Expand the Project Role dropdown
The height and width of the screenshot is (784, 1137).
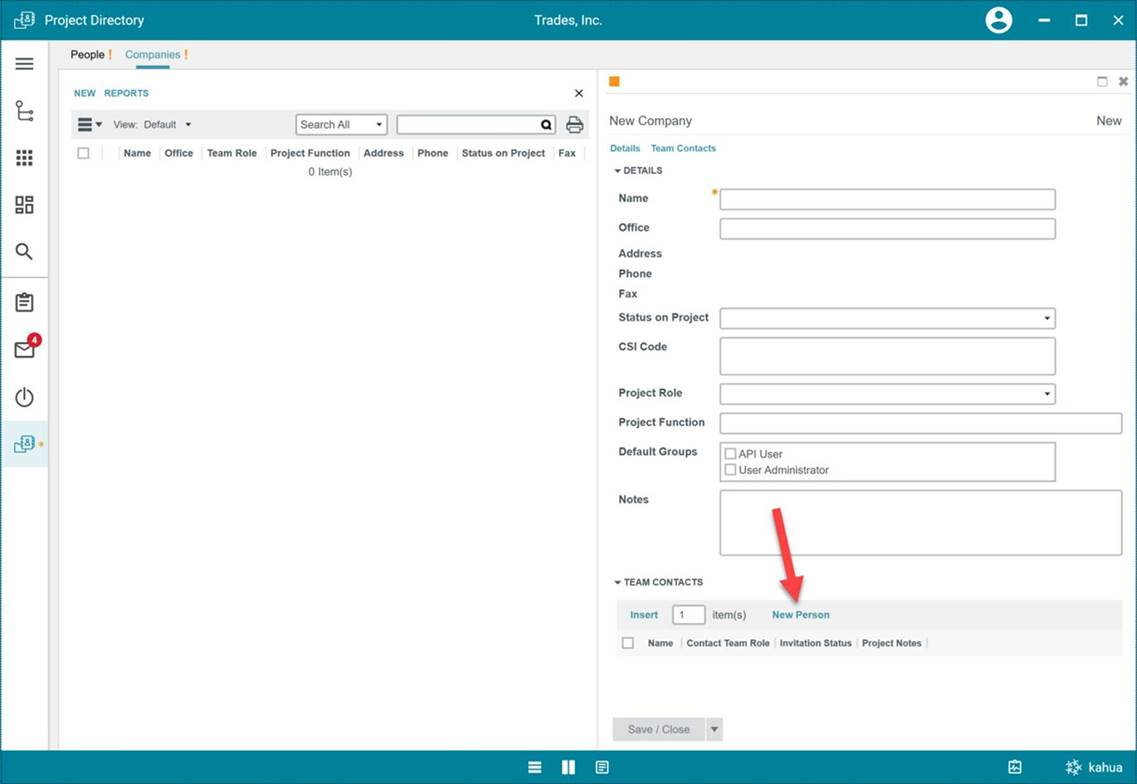[x=887, y=394]
